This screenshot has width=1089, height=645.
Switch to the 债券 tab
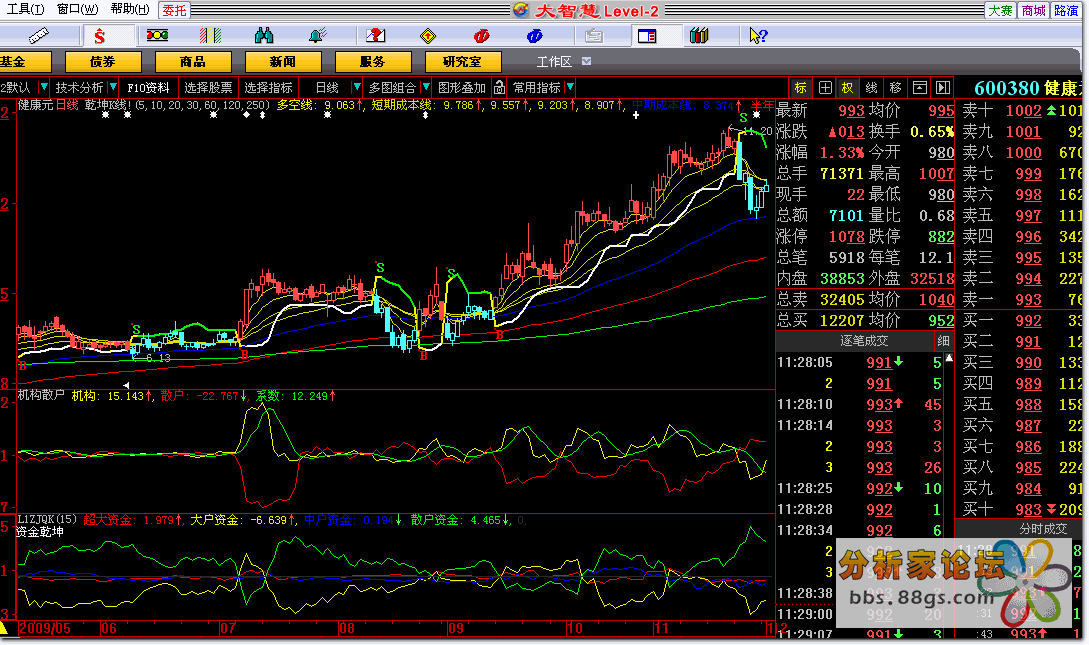[x=102, y=62]
